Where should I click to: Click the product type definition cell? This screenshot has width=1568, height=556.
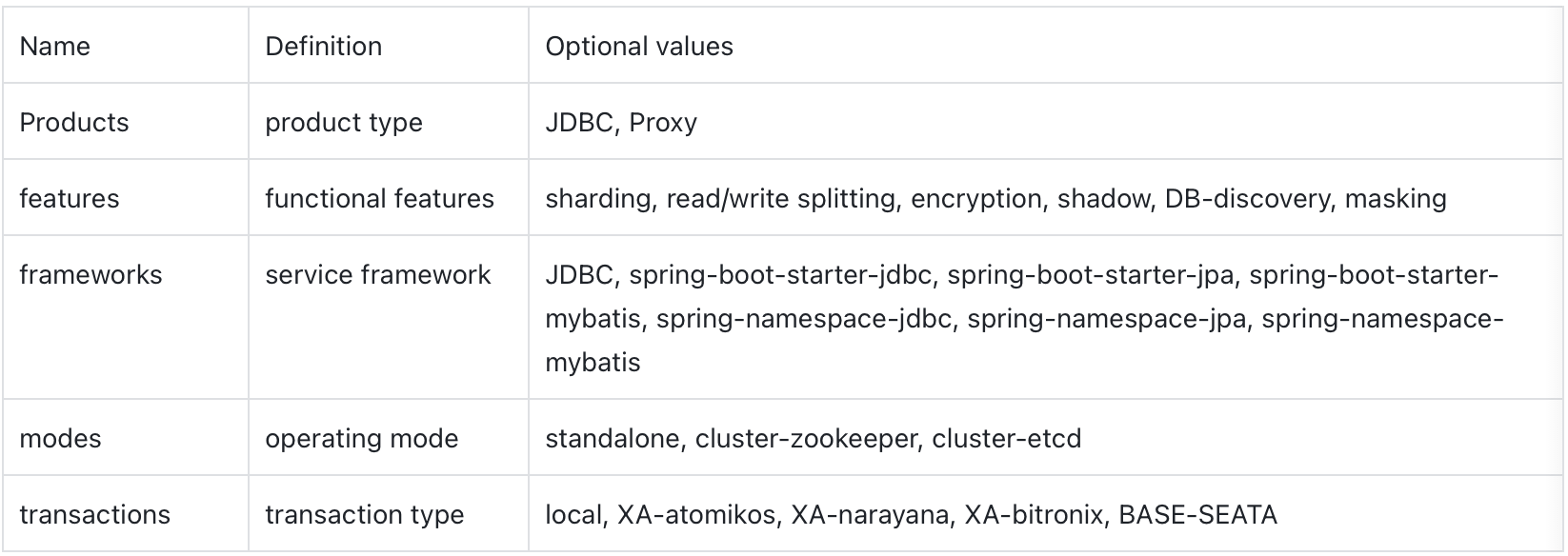tap(389, 122)
